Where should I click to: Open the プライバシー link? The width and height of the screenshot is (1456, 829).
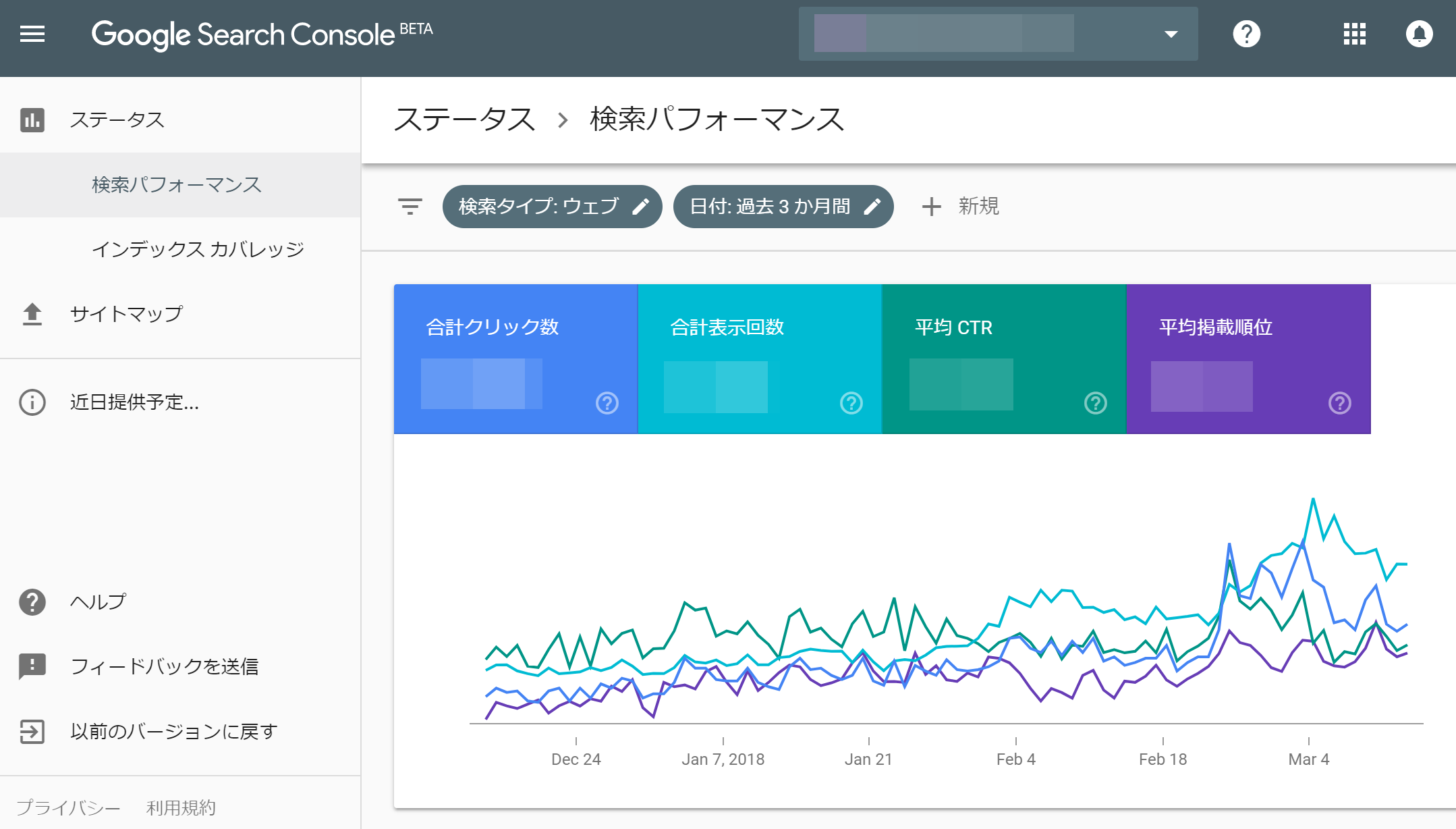coord(68,807)
